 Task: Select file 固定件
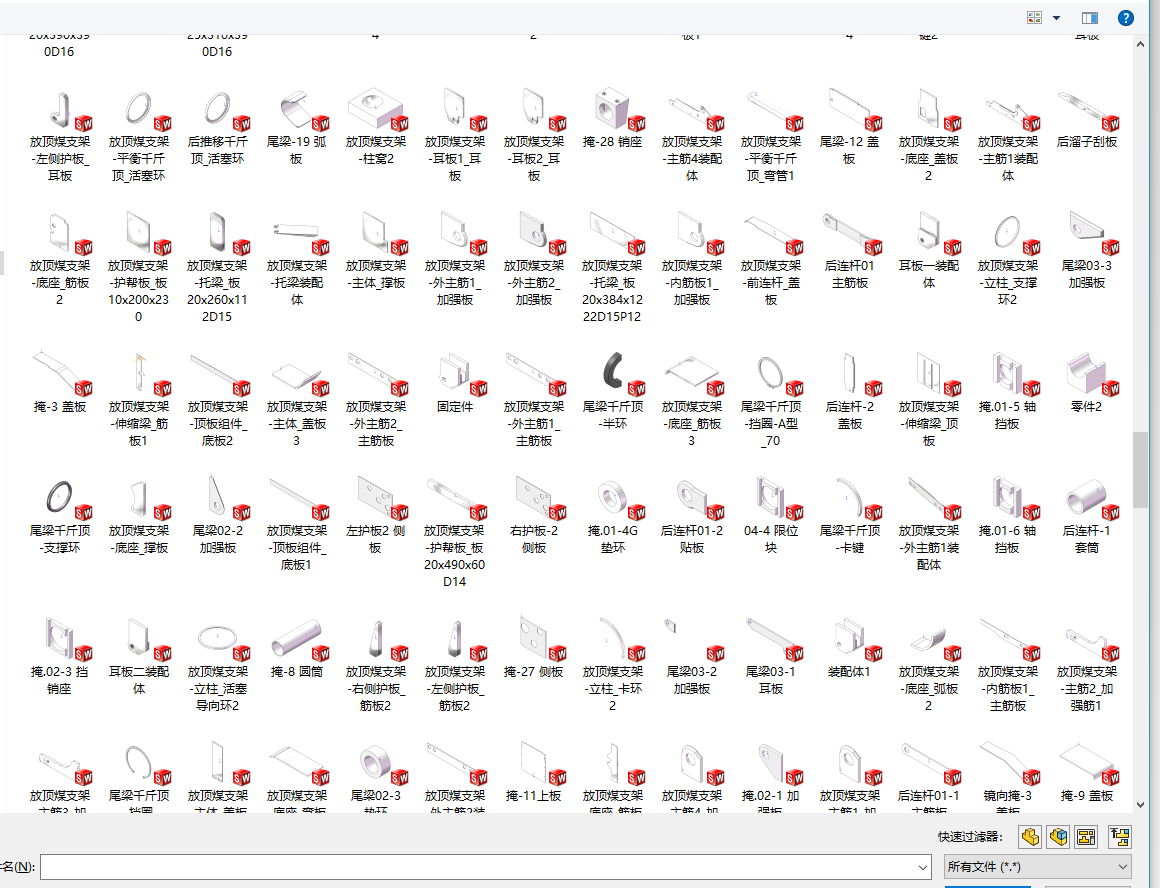pos(455,383)
